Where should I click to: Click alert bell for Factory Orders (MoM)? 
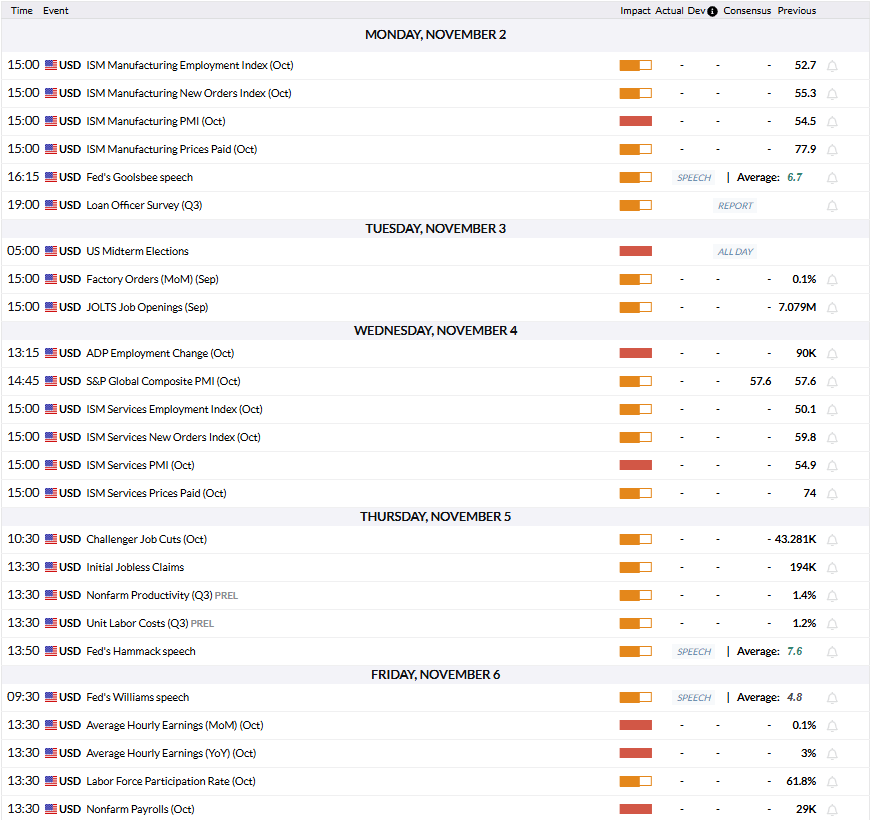click(x=832, y=280)
